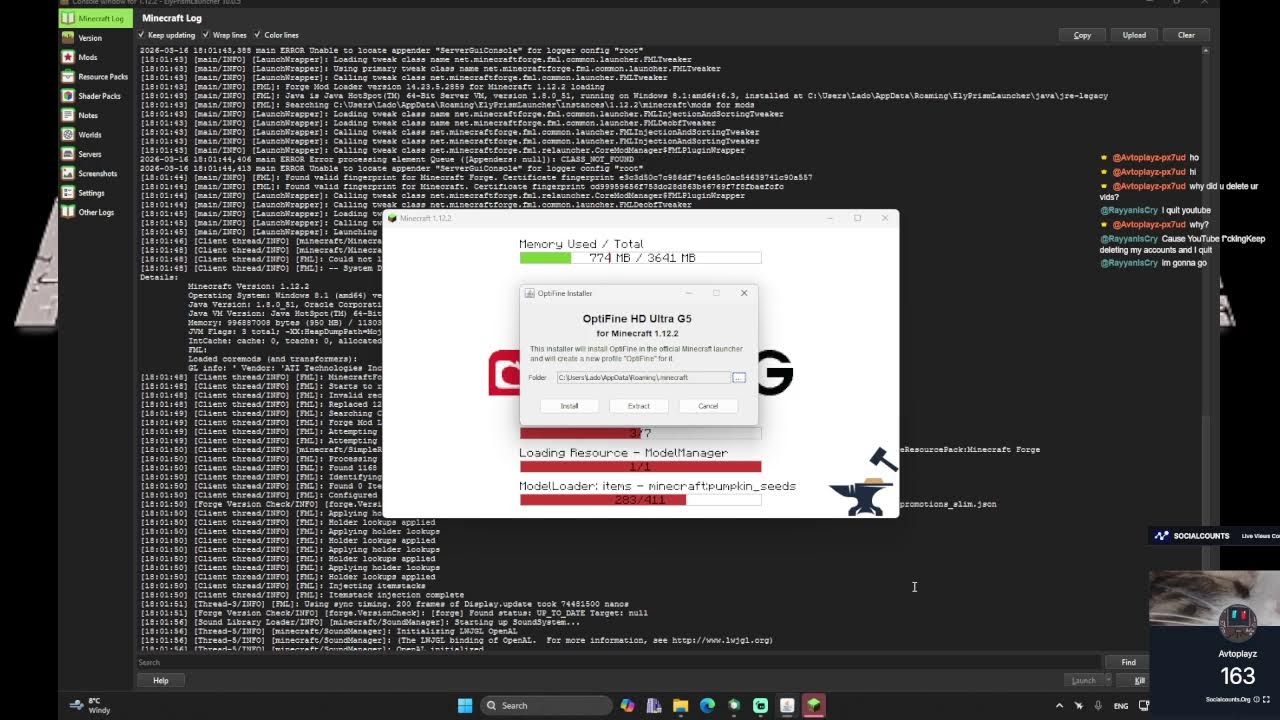Screen dimensions: 1280x720
Task: Go to Resource Packs in the sidebar
Action: [x=95, y=77]
